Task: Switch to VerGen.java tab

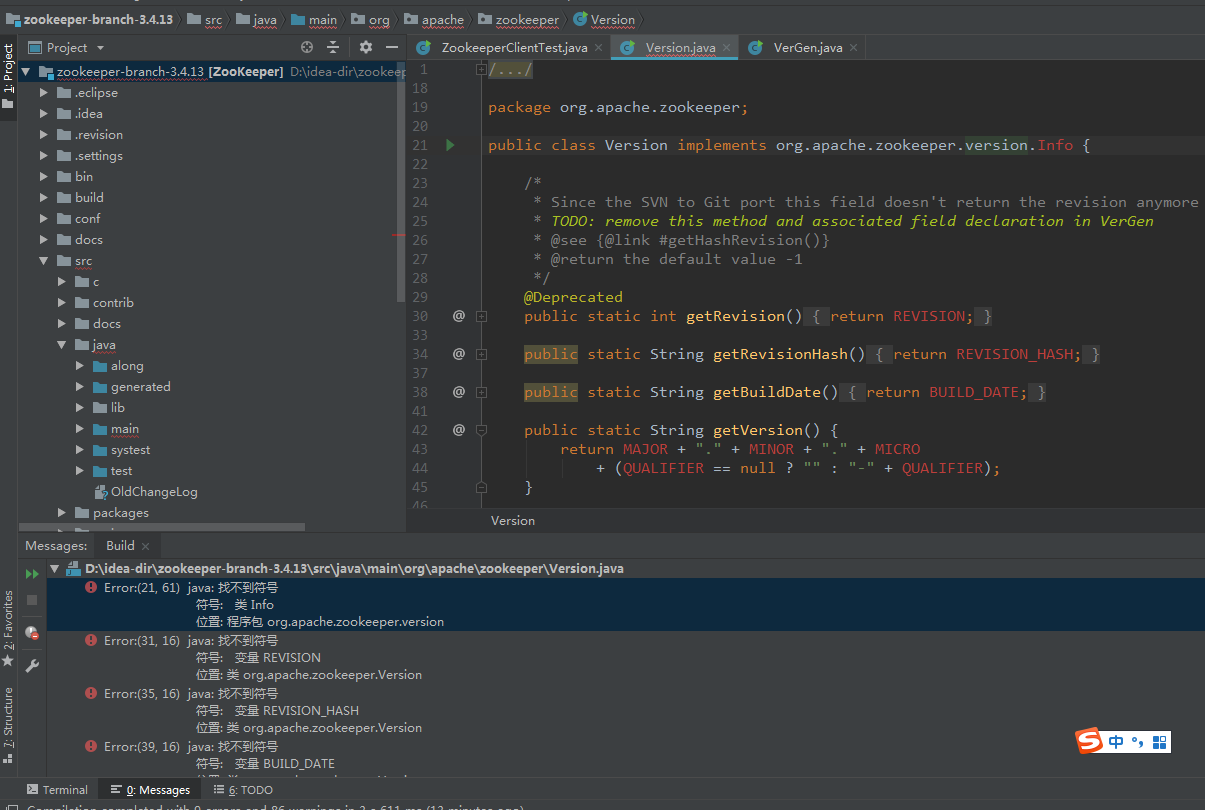Action: [804, 48]
